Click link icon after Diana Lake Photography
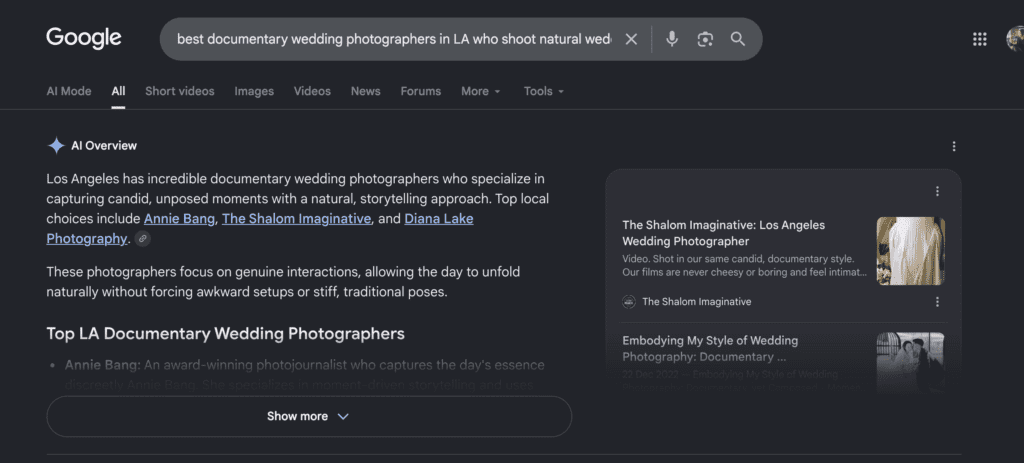The width and height of the screenshot is (1024, 463). 142,239
